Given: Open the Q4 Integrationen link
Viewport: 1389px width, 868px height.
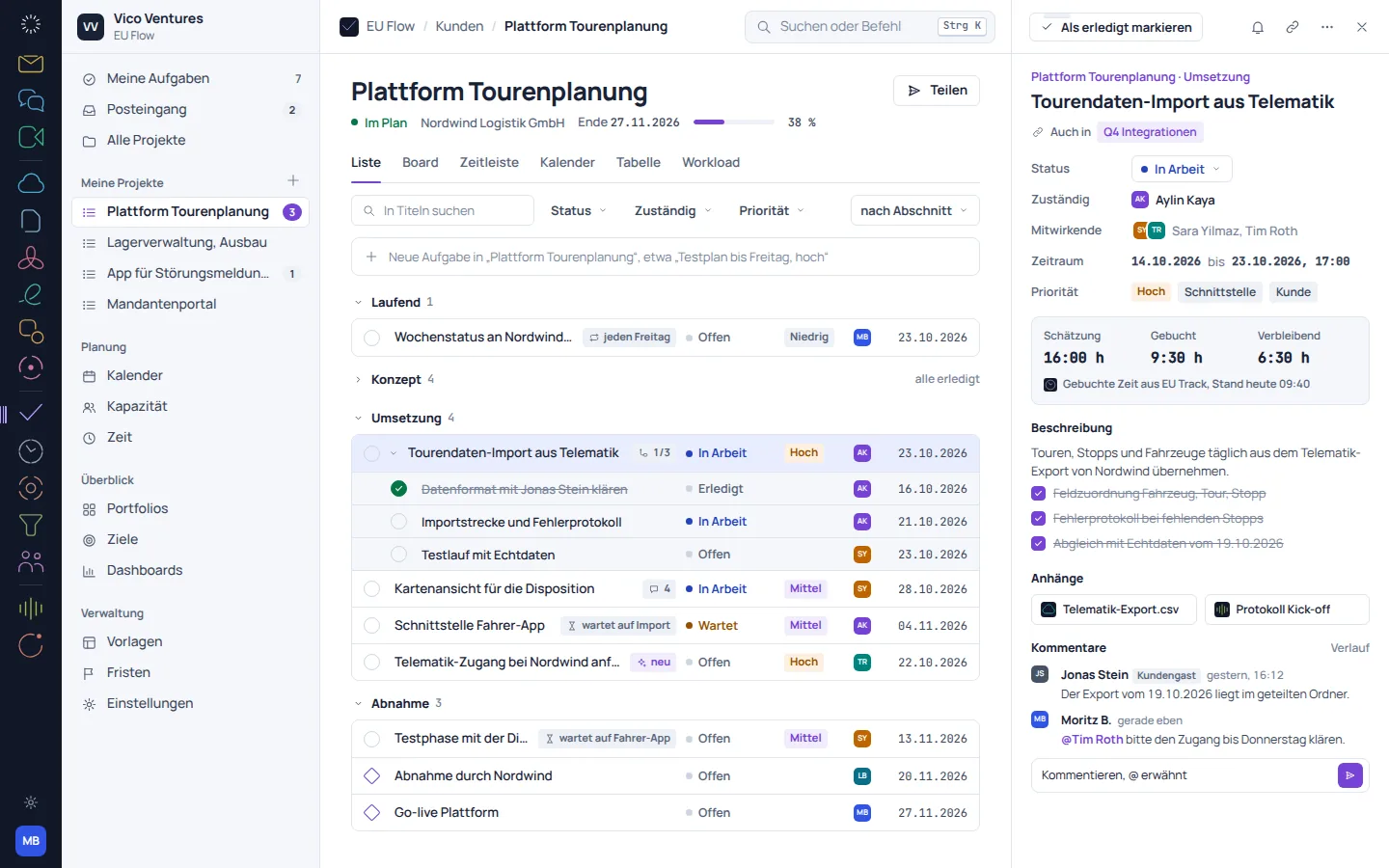Looking at the screenshot, I should point(1150,132).
